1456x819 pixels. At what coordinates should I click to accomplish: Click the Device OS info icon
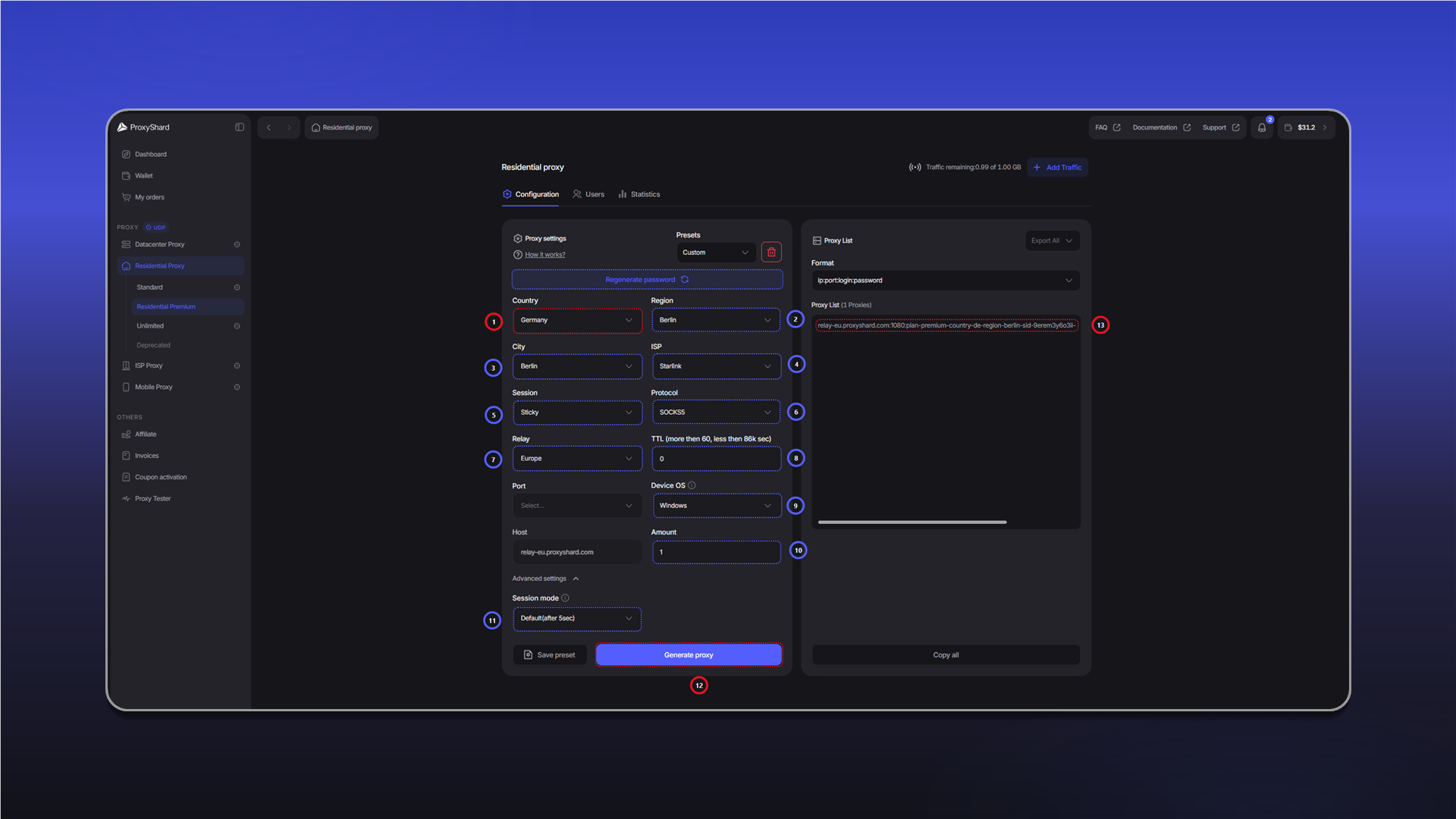(x=692, y=485)
